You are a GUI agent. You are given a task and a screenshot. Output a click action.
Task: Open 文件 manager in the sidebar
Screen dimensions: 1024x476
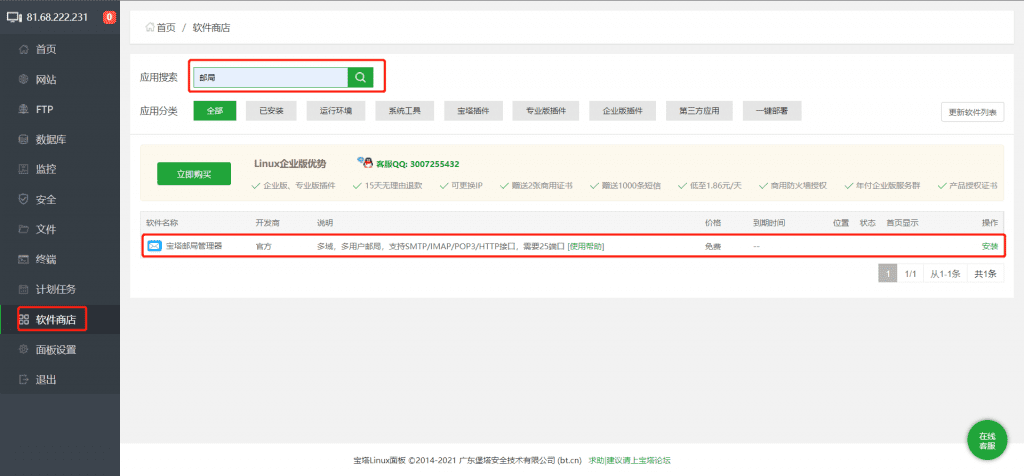click(x=45, y=229)
